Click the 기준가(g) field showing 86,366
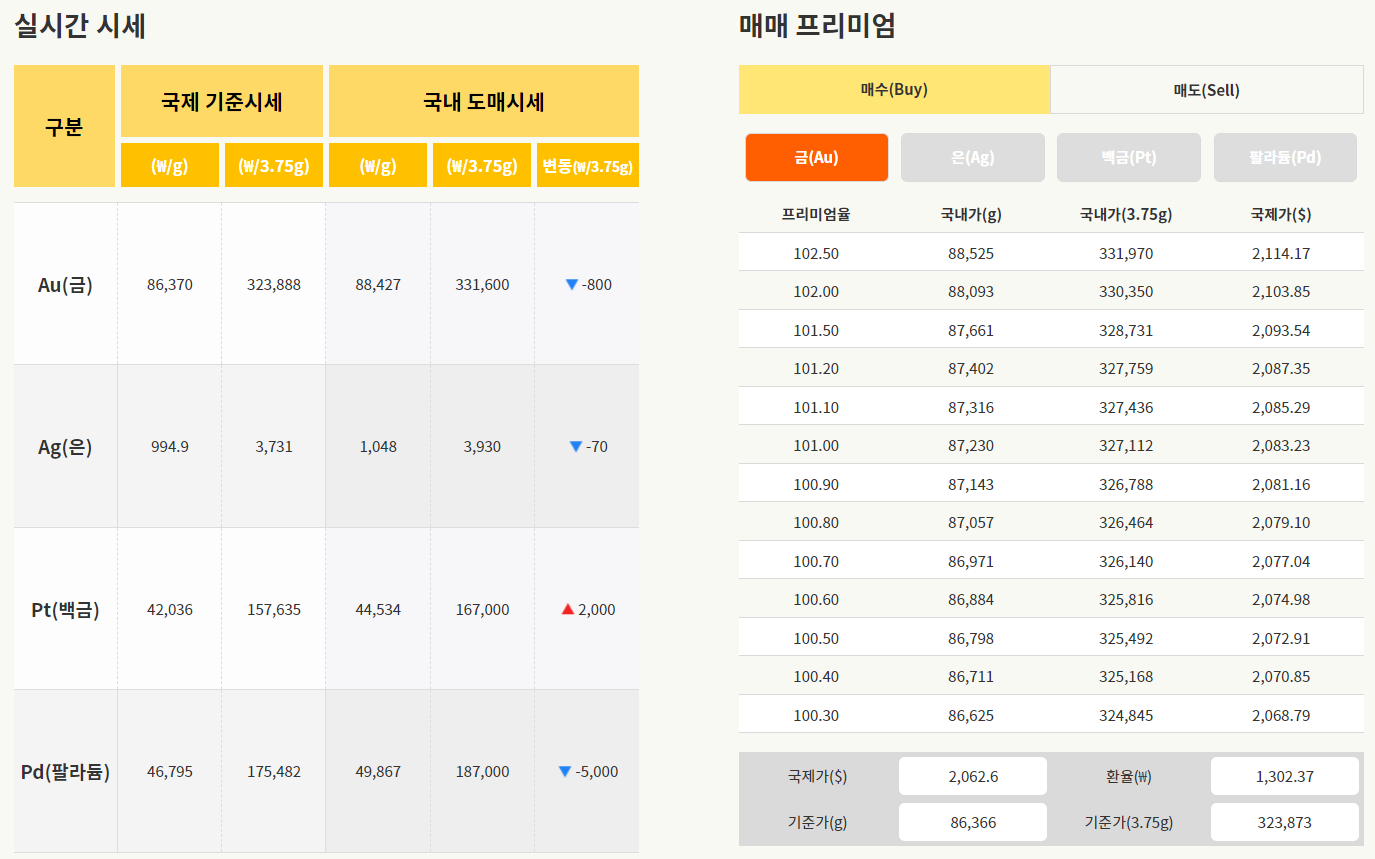This screenshot has width=1375, height=859. (x=973, y=822)
